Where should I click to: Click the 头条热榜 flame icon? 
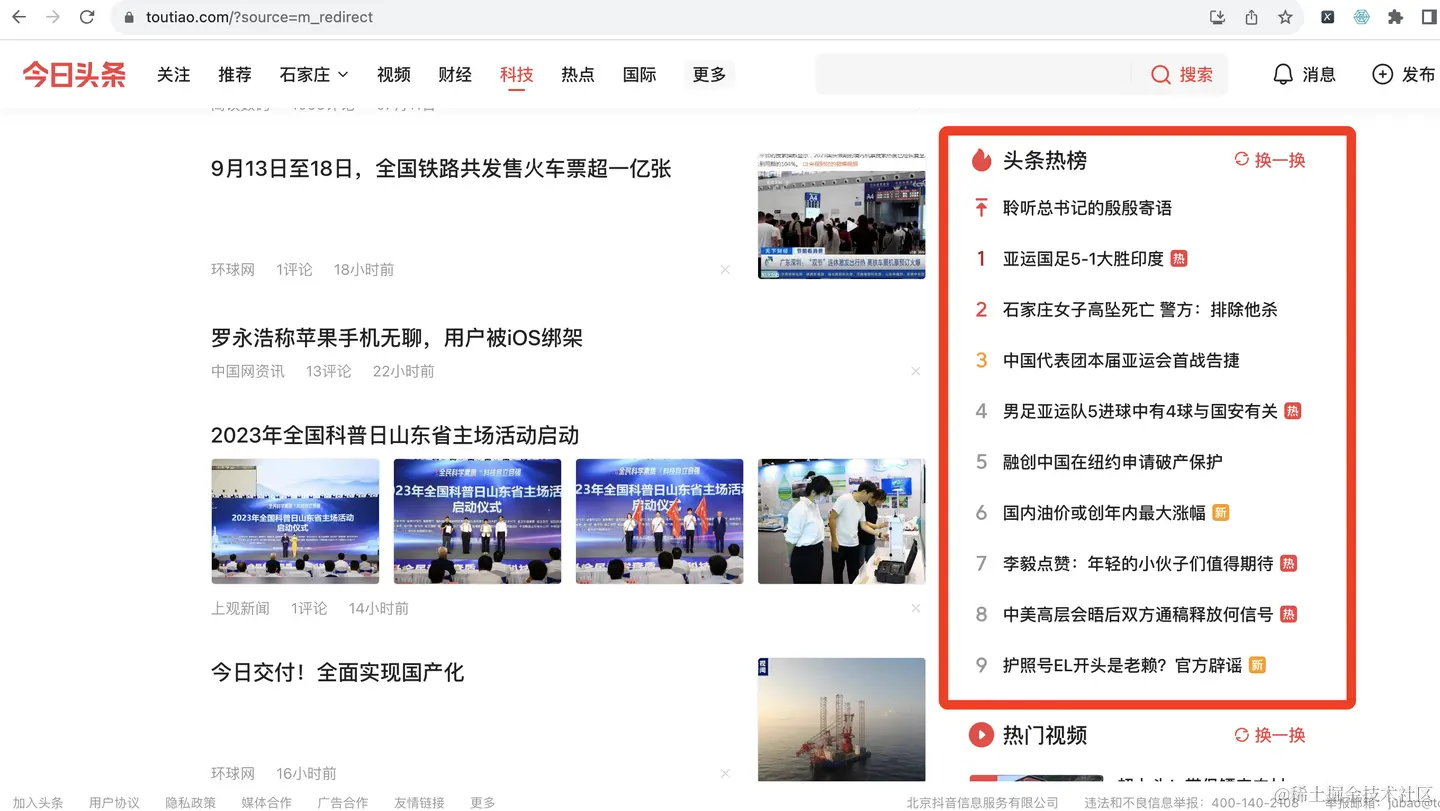pos(981,160)
